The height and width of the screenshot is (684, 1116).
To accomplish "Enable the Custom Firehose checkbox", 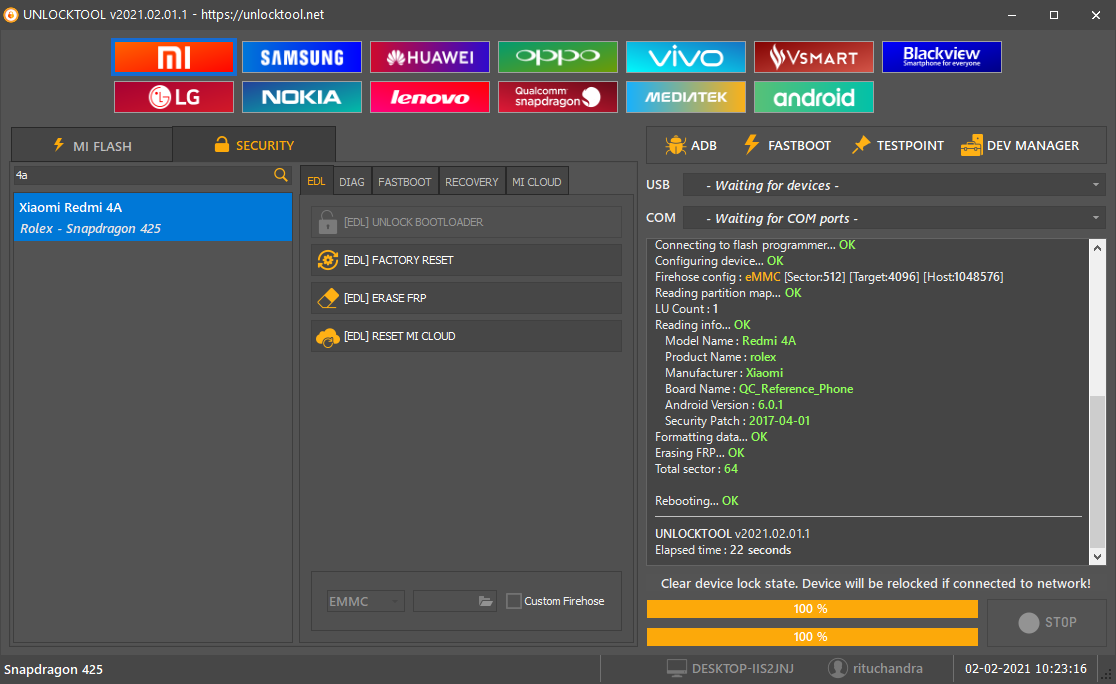I will click(x=513, y=601).
